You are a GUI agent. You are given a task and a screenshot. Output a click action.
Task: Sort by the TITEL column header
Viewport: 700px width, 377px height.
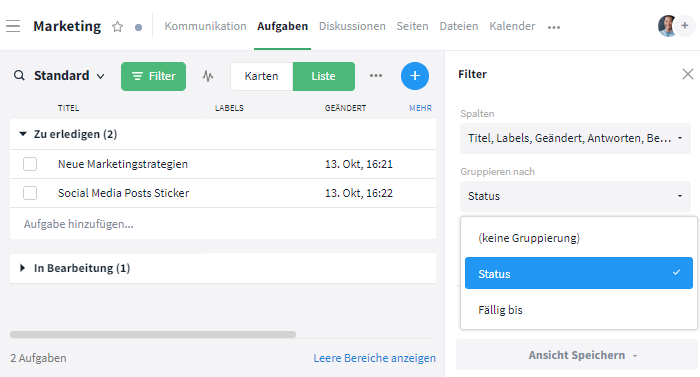pos(68,108)
